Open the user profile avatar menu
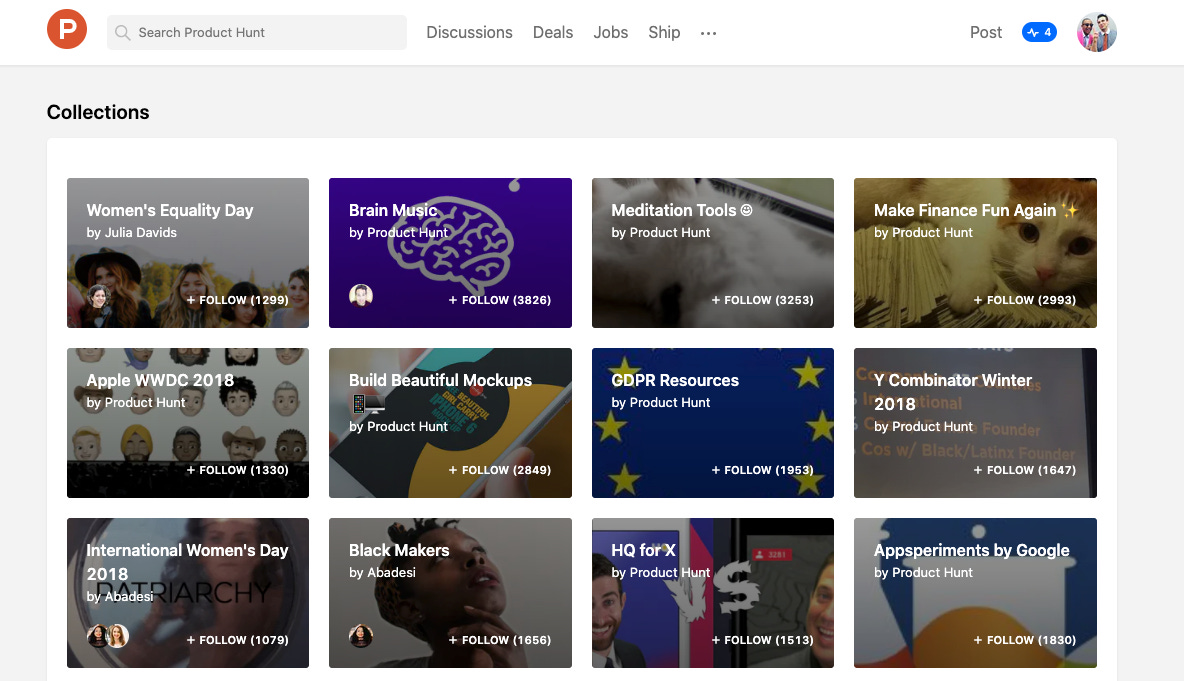This screenshot has width=1184, height=681. click(x=1096, y=32)
